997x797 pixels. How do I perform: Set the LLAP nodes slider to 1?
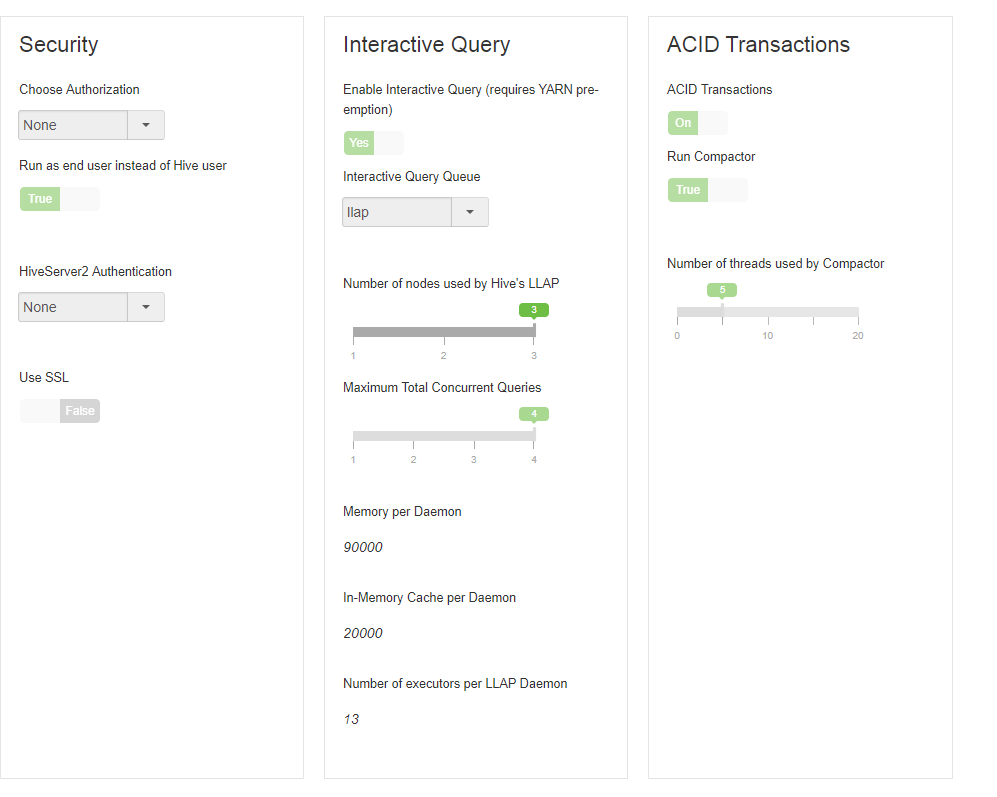pos(354,331)
